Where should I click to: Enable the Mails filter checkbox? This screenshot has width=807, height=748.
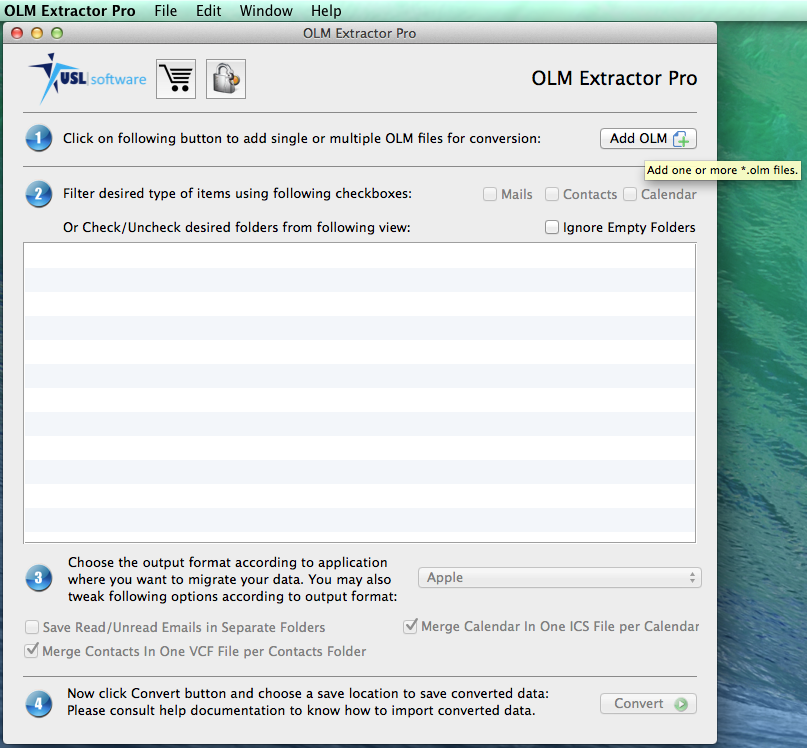tap(490, 194)
